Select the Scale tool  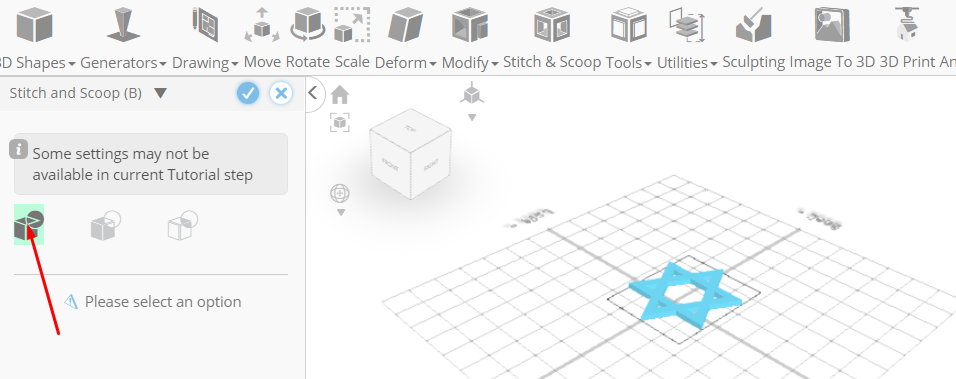(352, 38)
